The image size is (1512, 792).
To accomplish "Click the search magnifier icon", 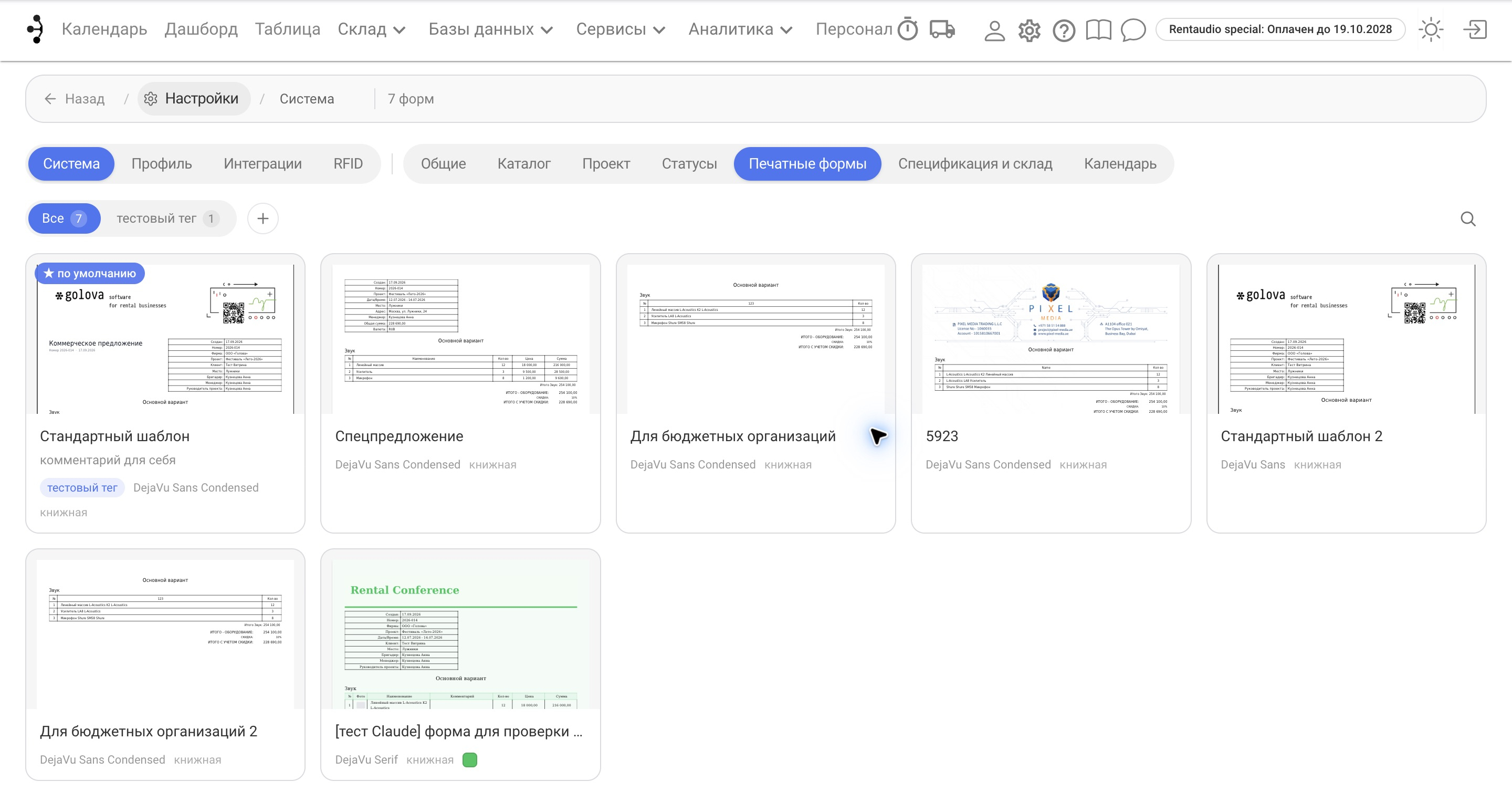I will pyautogui.click(x=1468, y=219).
